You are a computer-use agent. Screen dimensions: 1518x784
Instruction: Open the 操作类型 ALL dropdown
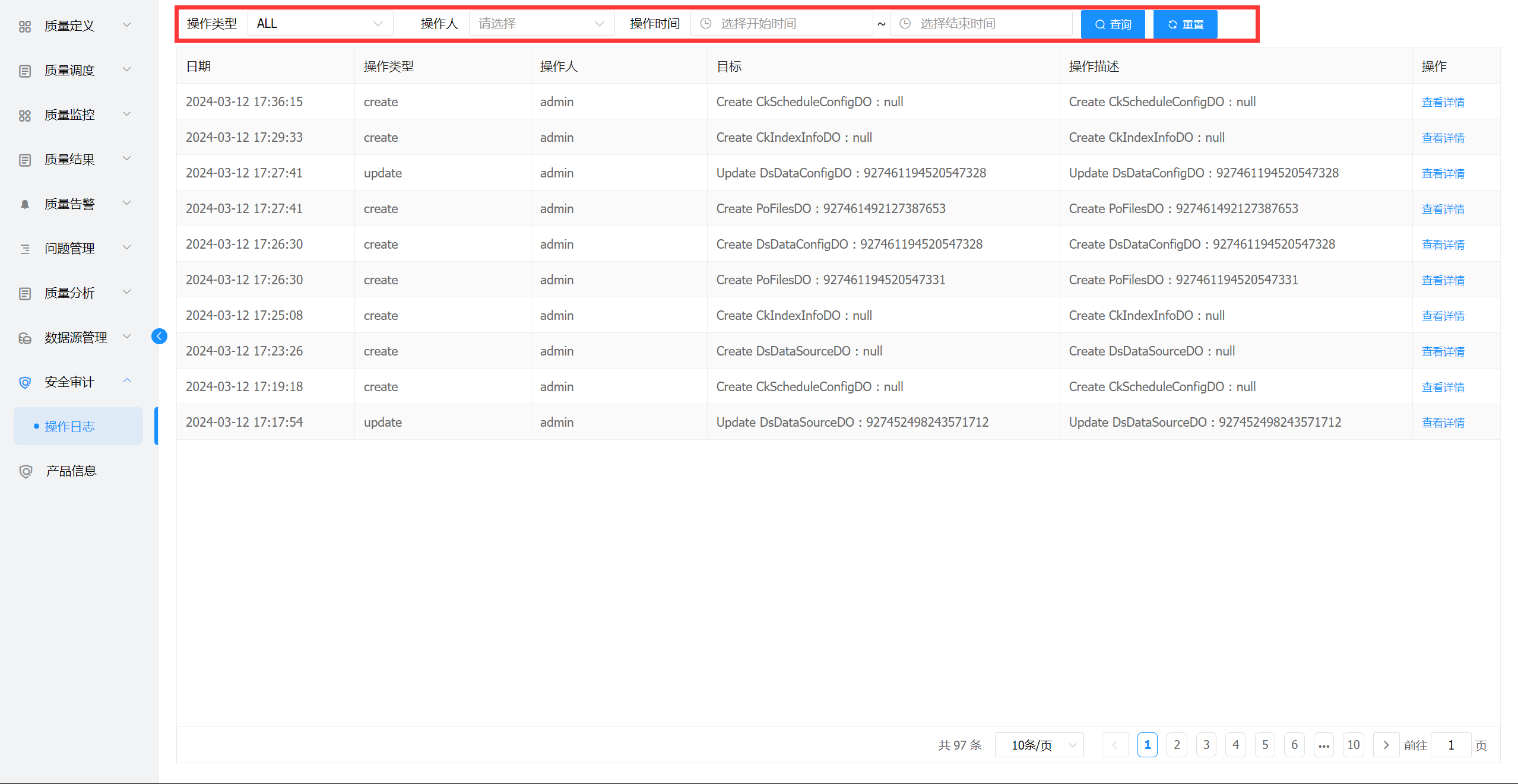click(x=320, y=24)
